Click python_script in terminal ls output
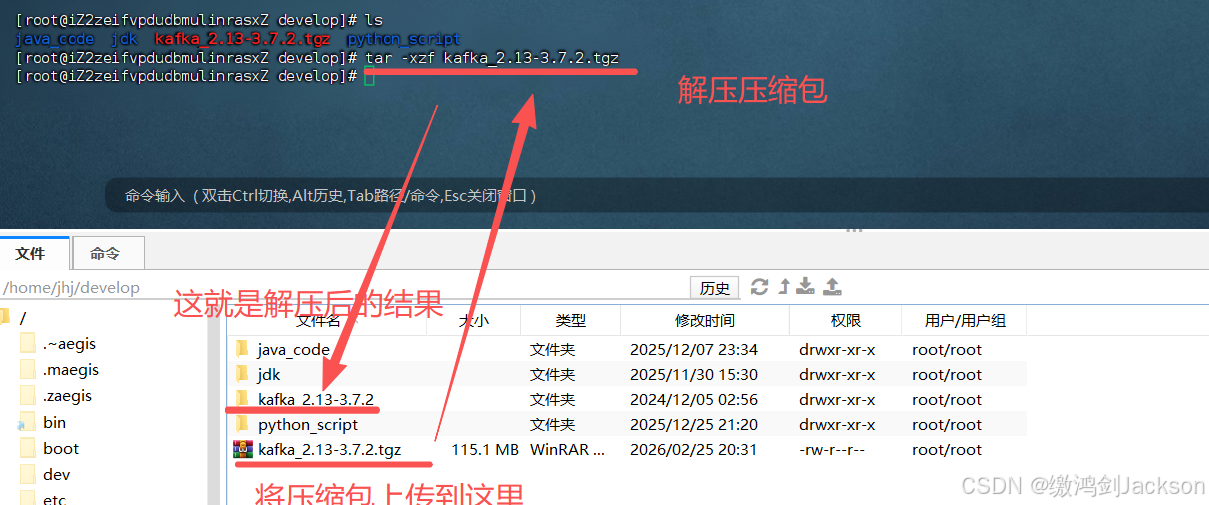Image resolution: width=1209 pixels, height=505 pixels. (x=403, y=39)
